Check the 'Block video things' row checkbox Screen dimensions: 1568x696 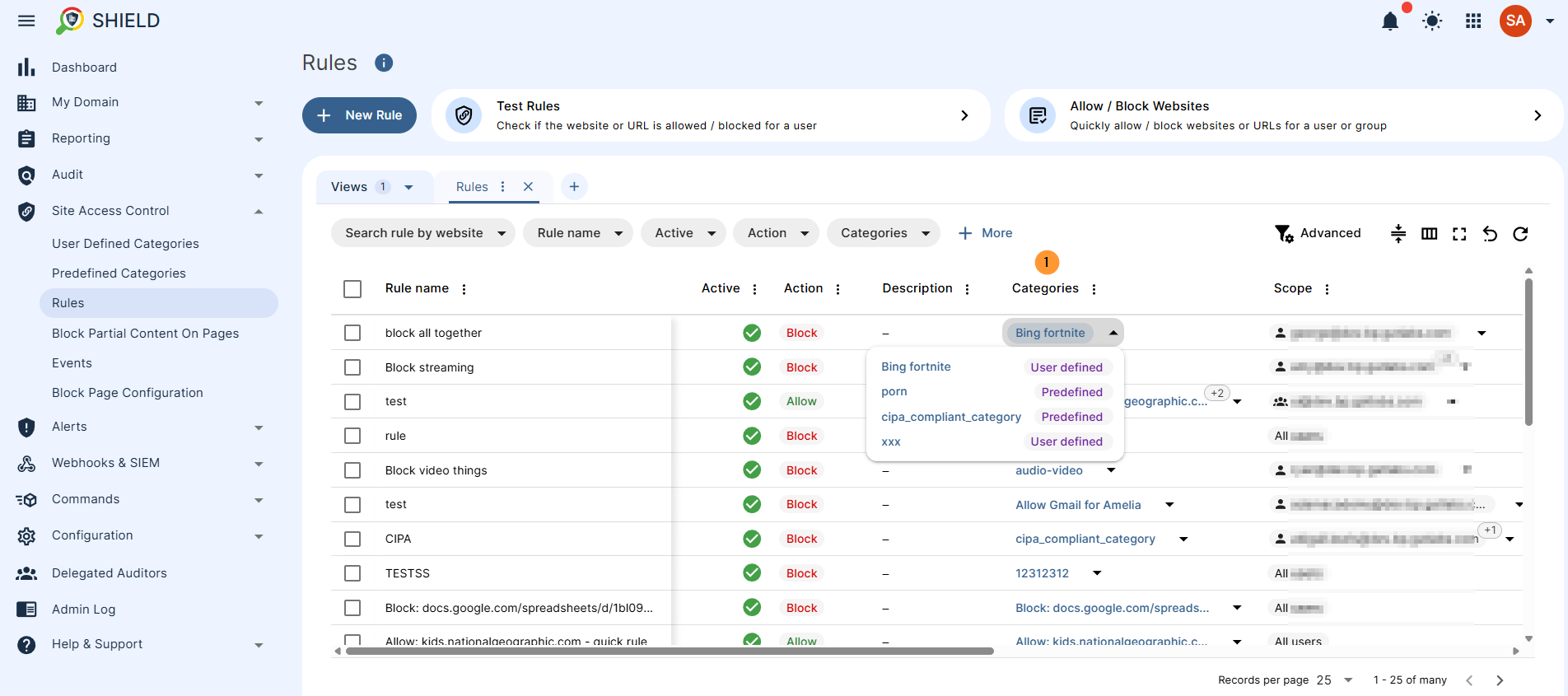click(352, 470)
